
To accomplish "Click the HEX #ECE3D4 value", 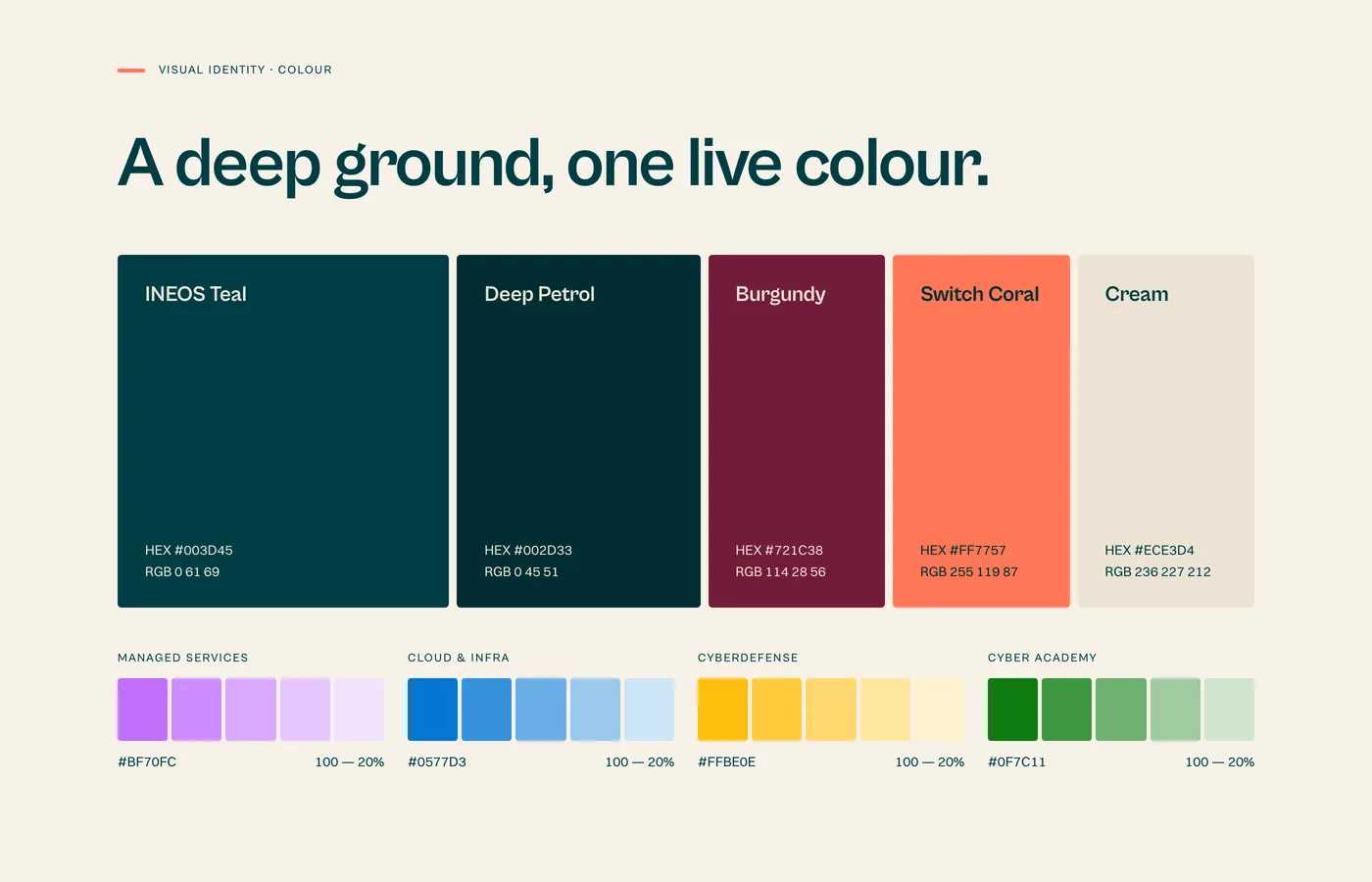I will tap(1150, 550).
